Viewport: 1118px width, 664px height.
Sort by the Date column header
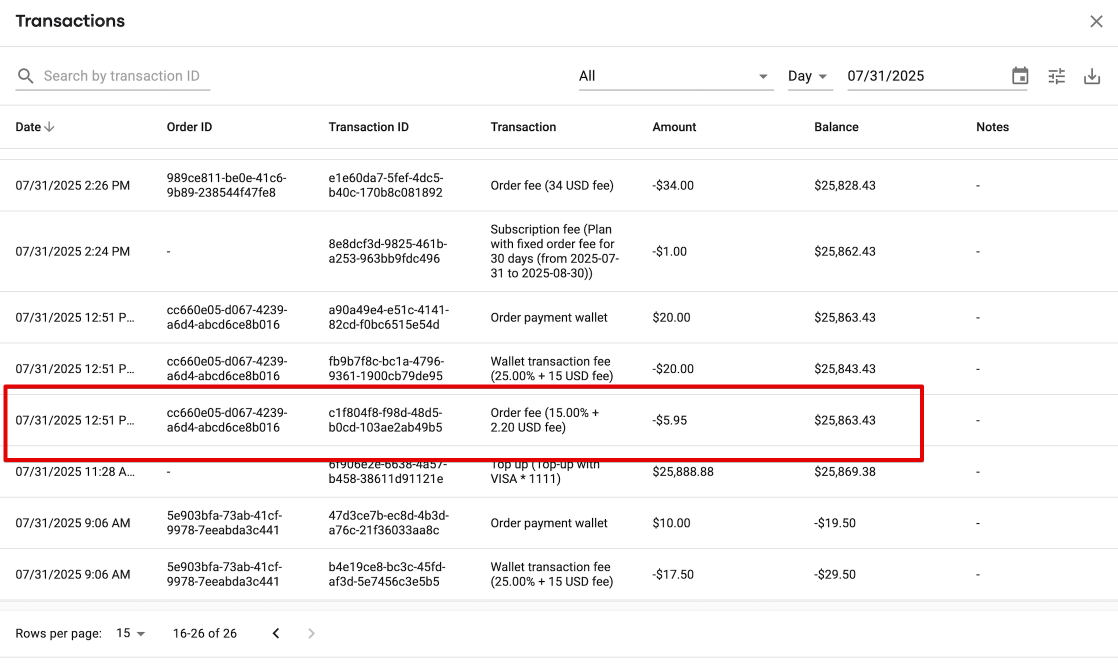[29, 127]
